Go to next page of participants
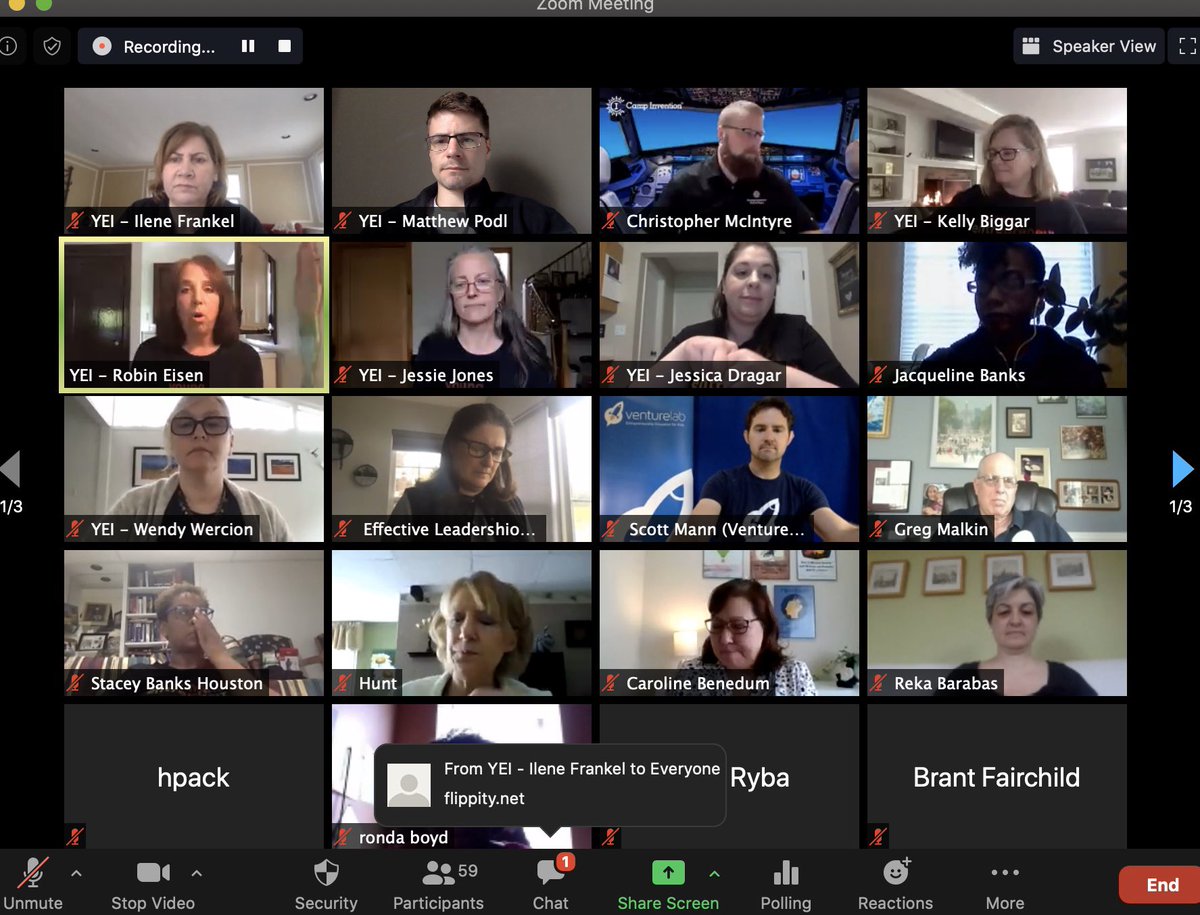Image resolution: width=1200 pixels, height=915 pixels. point(1182,469)
